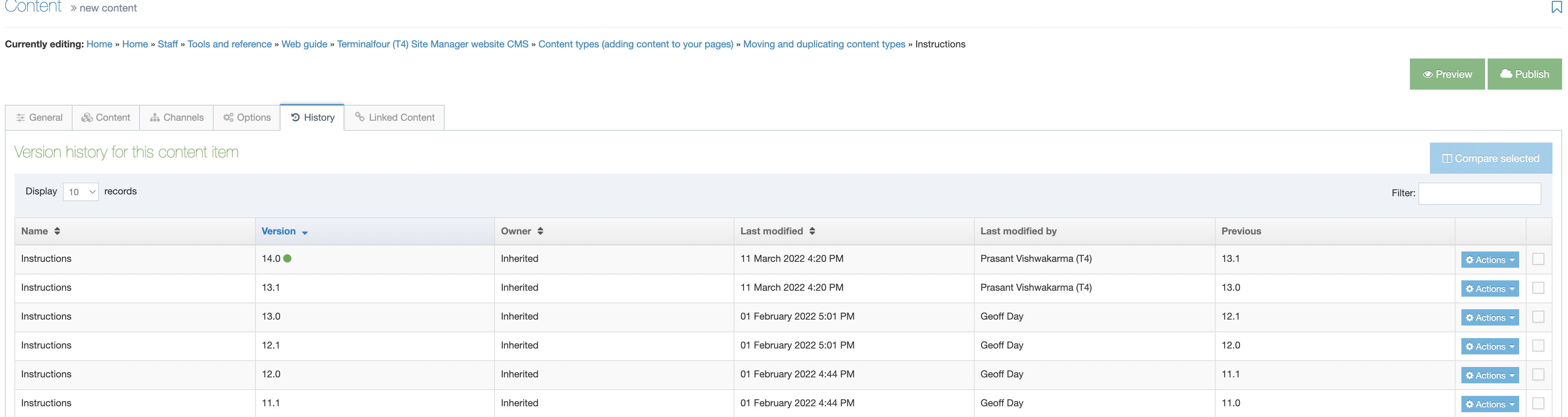This screenshot has height=417, width=1568.
Task: Select checkbox for version 13.0 row
Action: pyautogui.click(x=1538, y=317)
